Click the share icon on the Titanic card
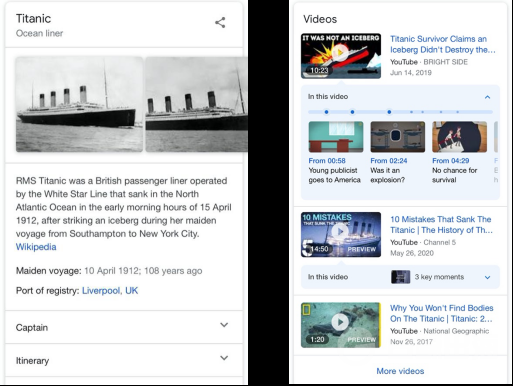 (220, 23)
